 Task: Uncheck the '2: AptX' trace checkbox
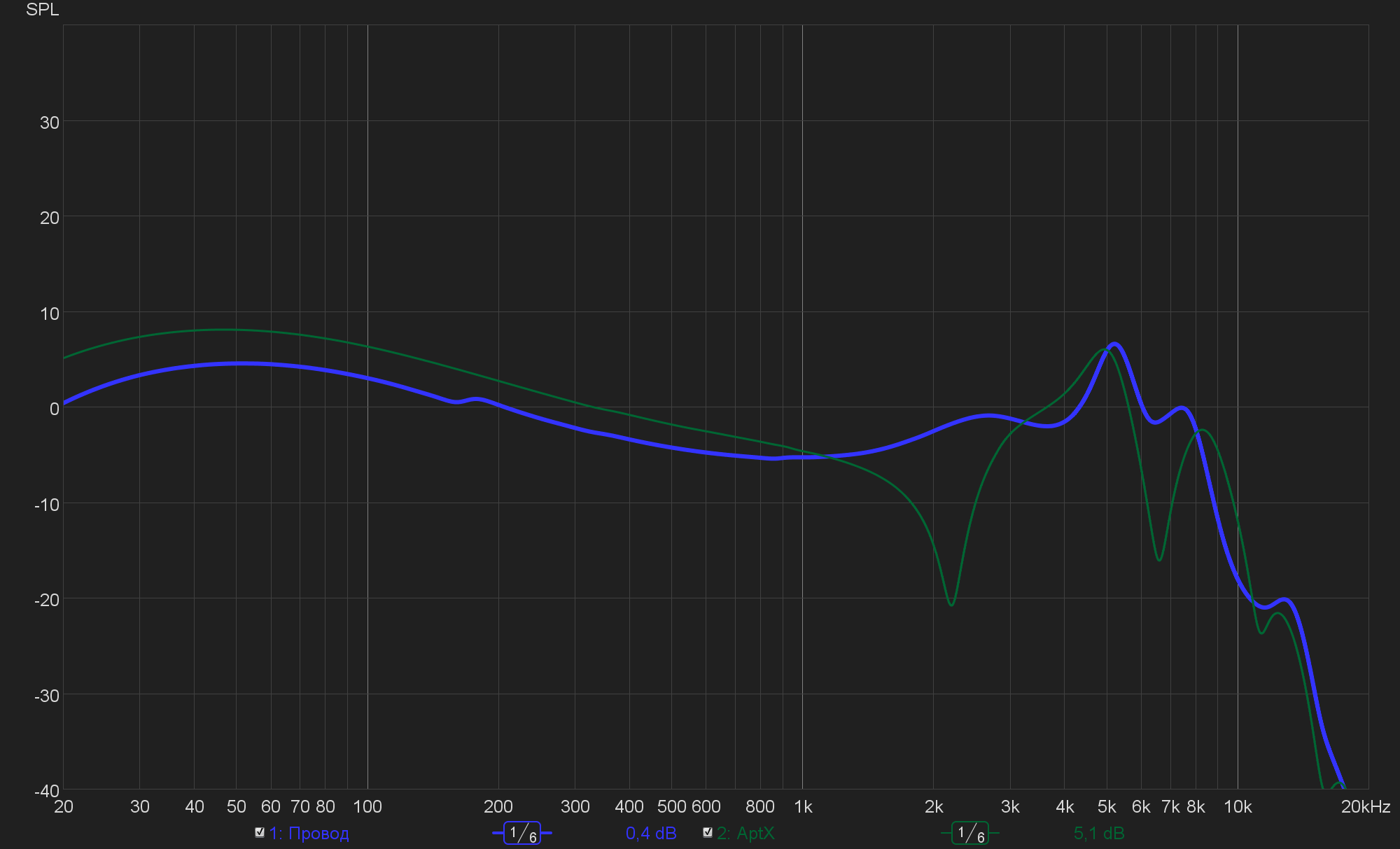708,832
